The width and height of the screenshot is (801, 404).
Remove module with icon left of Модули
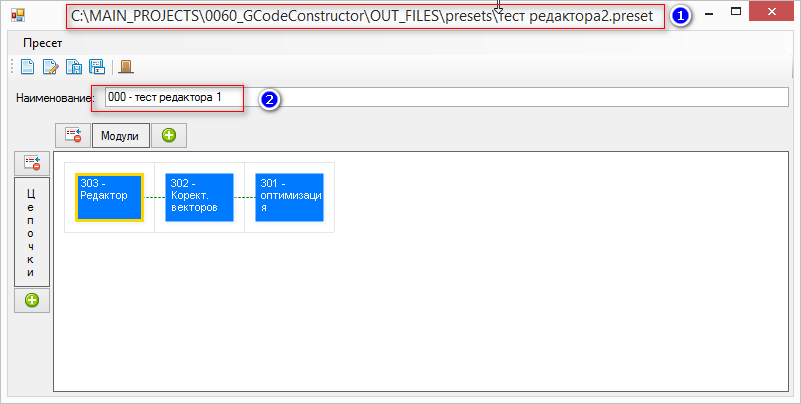click(x=72, y=135)
